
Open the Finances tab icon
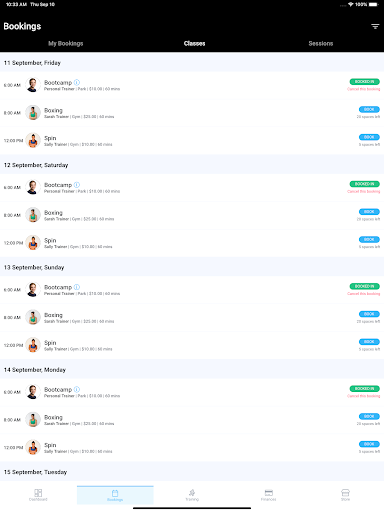pos(269,495)
